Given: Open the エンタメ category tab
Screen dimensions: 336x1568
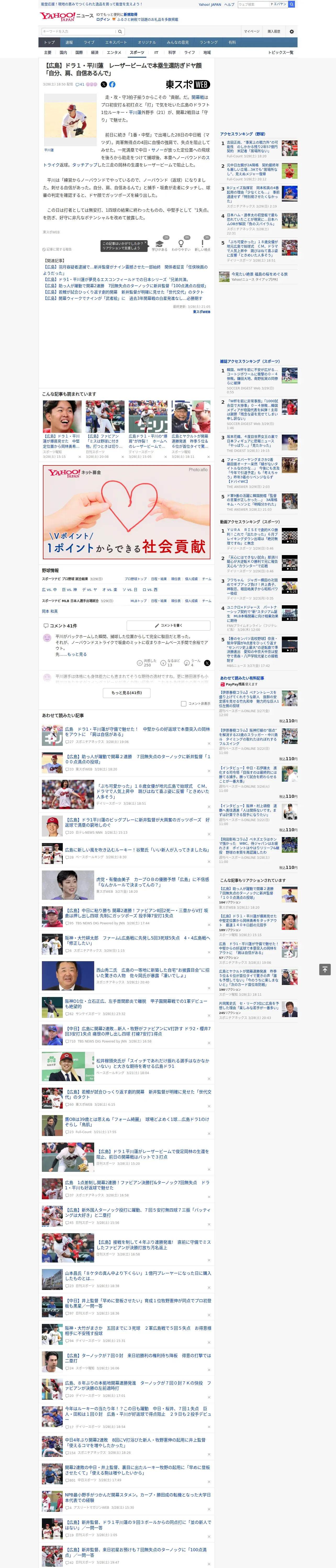Looking at the screenshot, I should tap(114, 52).
